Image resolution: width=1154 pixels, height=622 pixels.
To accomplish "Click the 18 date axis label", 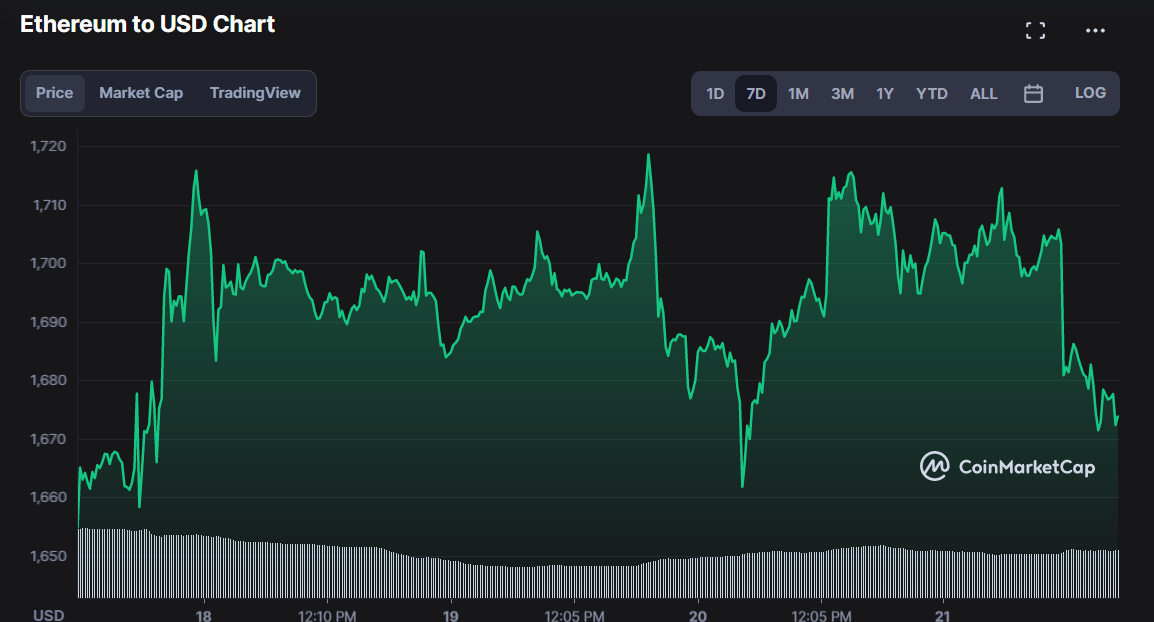I will pyautogui.click(x=204, y=615).
